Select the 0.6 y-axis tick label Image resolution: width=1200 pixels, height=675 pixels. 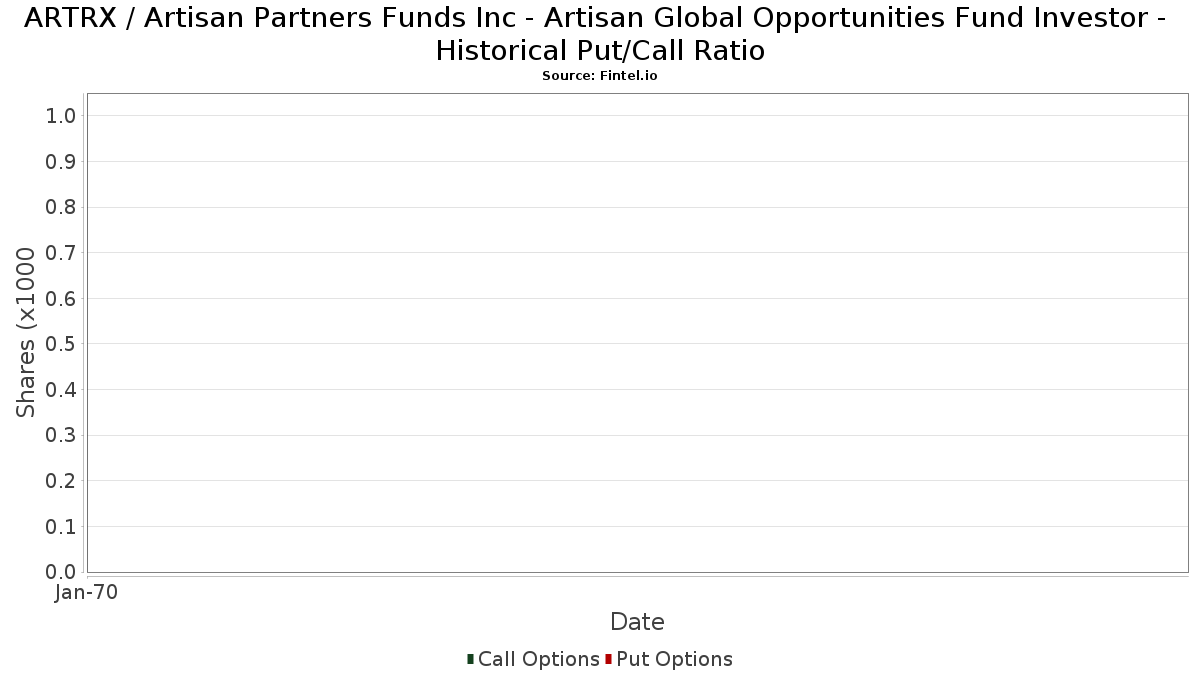click(x=61, y=299)
